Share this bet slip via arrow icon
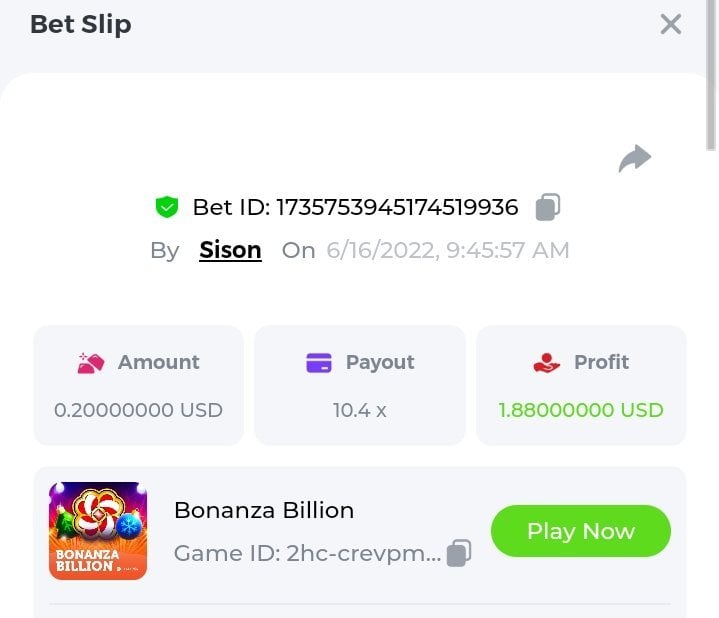The height and width of the screenshot is (618, 719). pyautogui.click(x=635, y=158)
